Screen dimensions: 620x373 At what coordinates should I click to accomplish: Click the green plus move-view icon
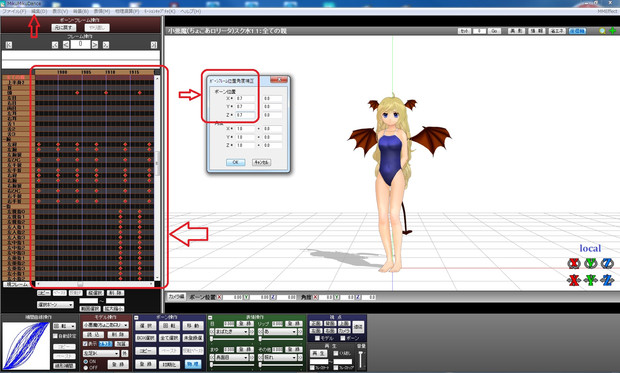pos(612,31)
